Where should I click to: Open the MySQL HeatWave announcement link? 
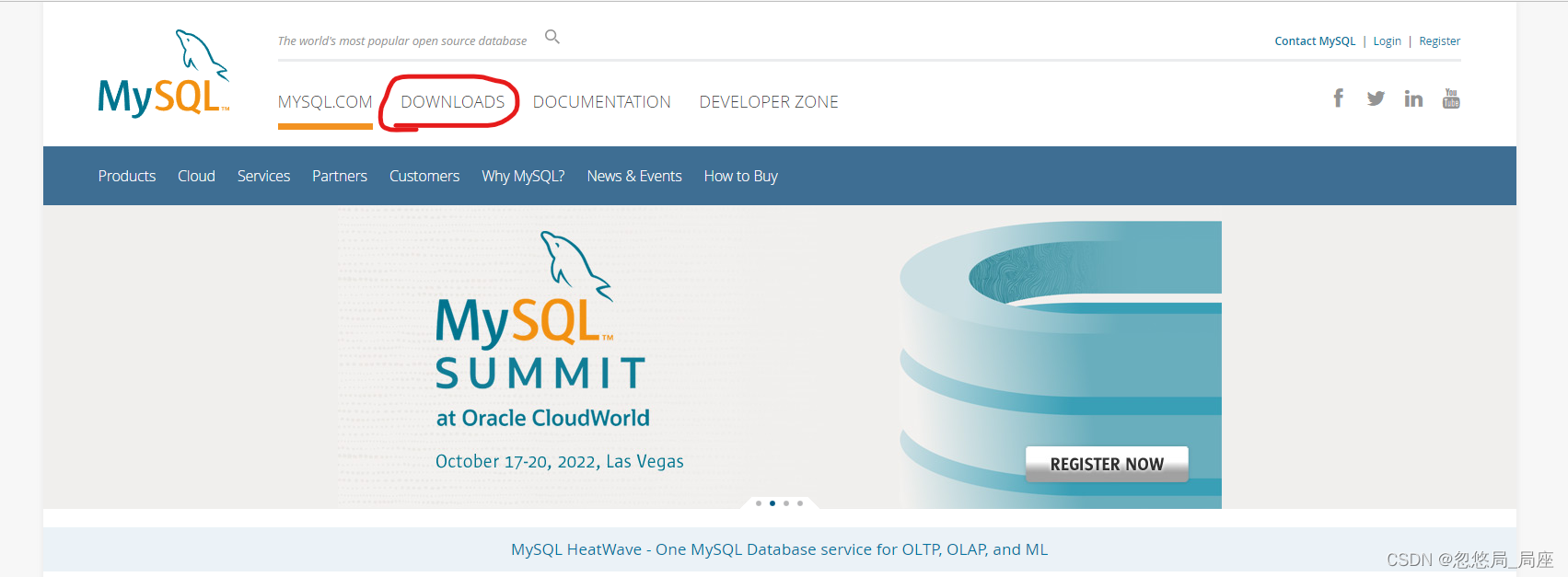(779, 549)
